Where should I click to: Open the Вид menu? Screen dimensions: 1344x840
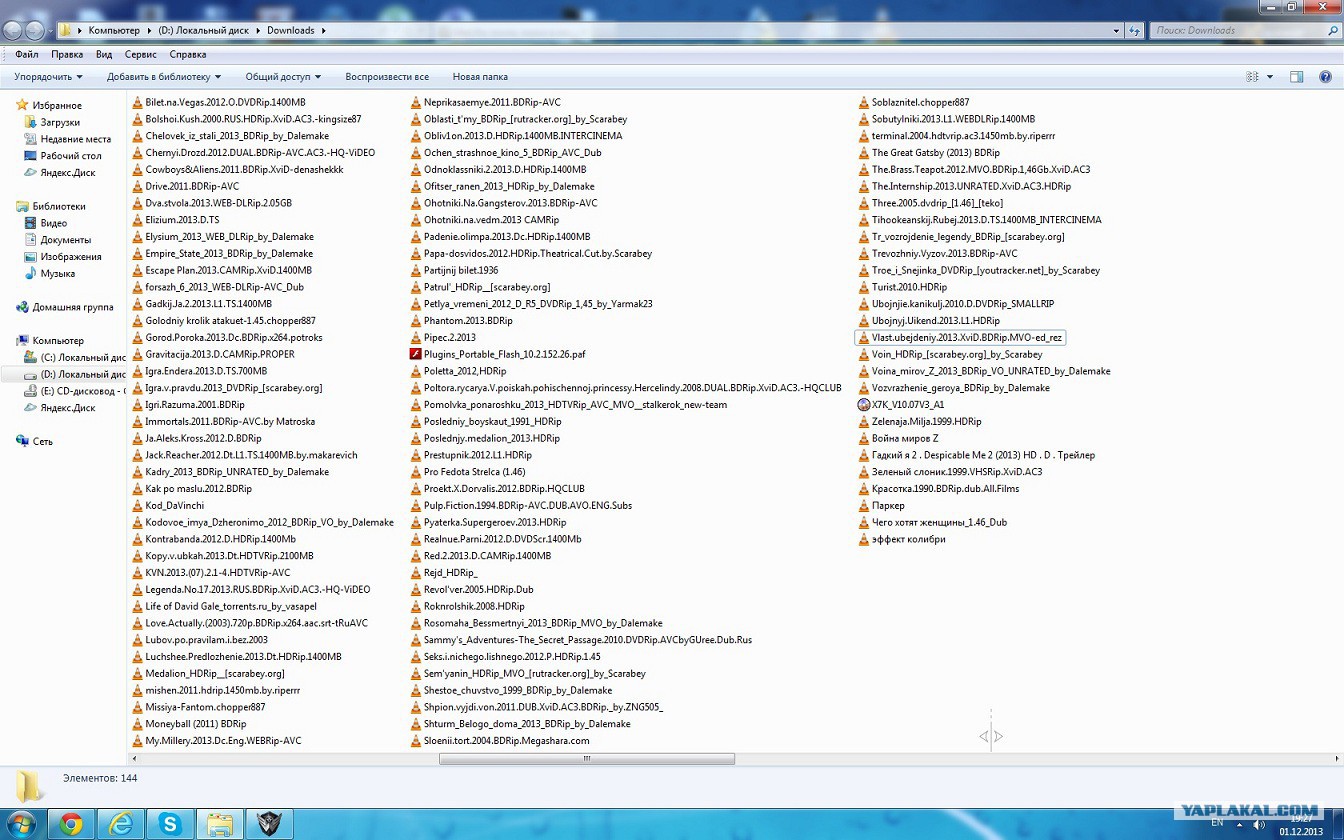(104, 54)
